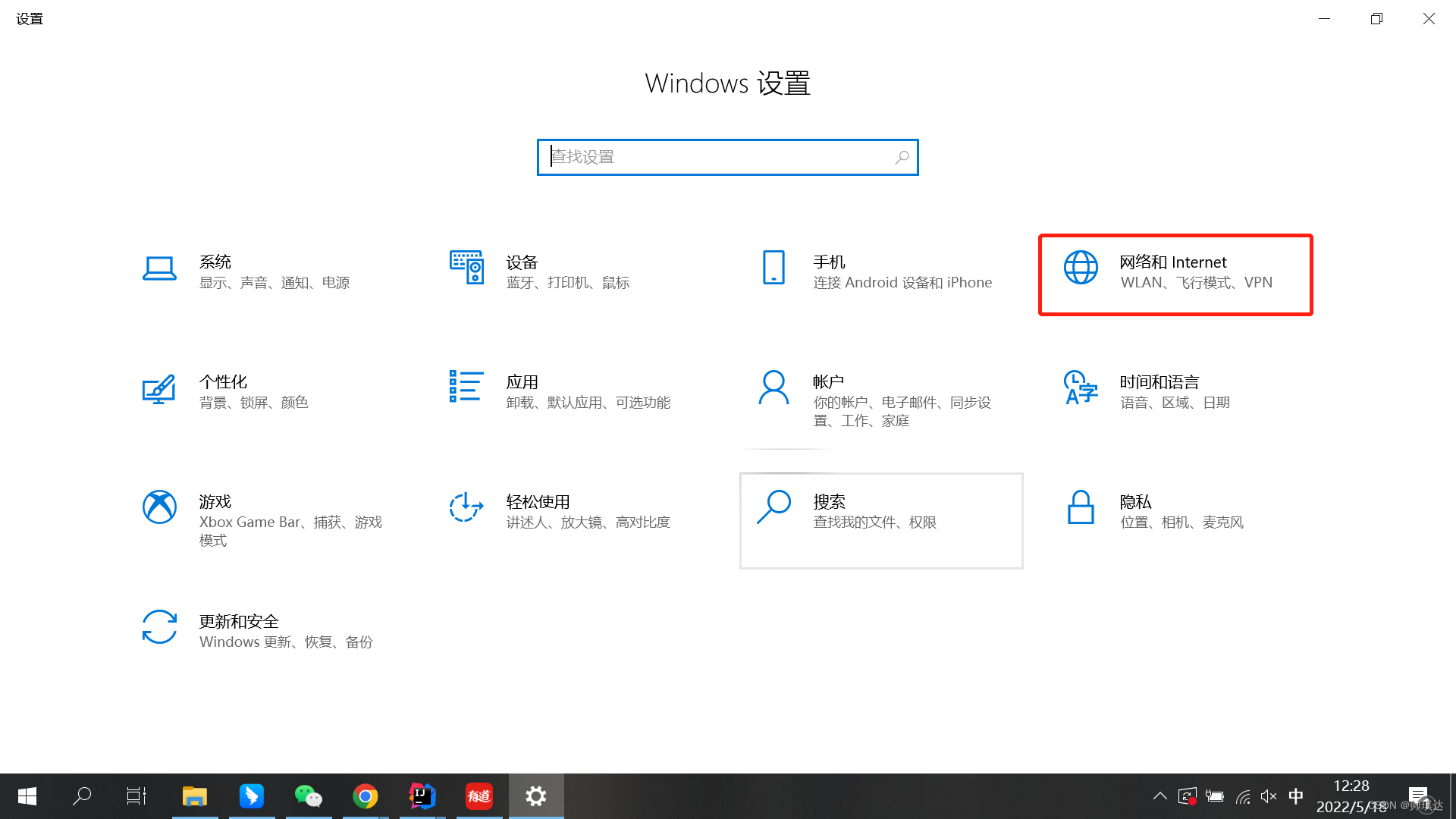Image resolution: width=1456 pixels, height=819 pixels.
Task: Click the Apps (应用) list icon
Action: [466, 387]
